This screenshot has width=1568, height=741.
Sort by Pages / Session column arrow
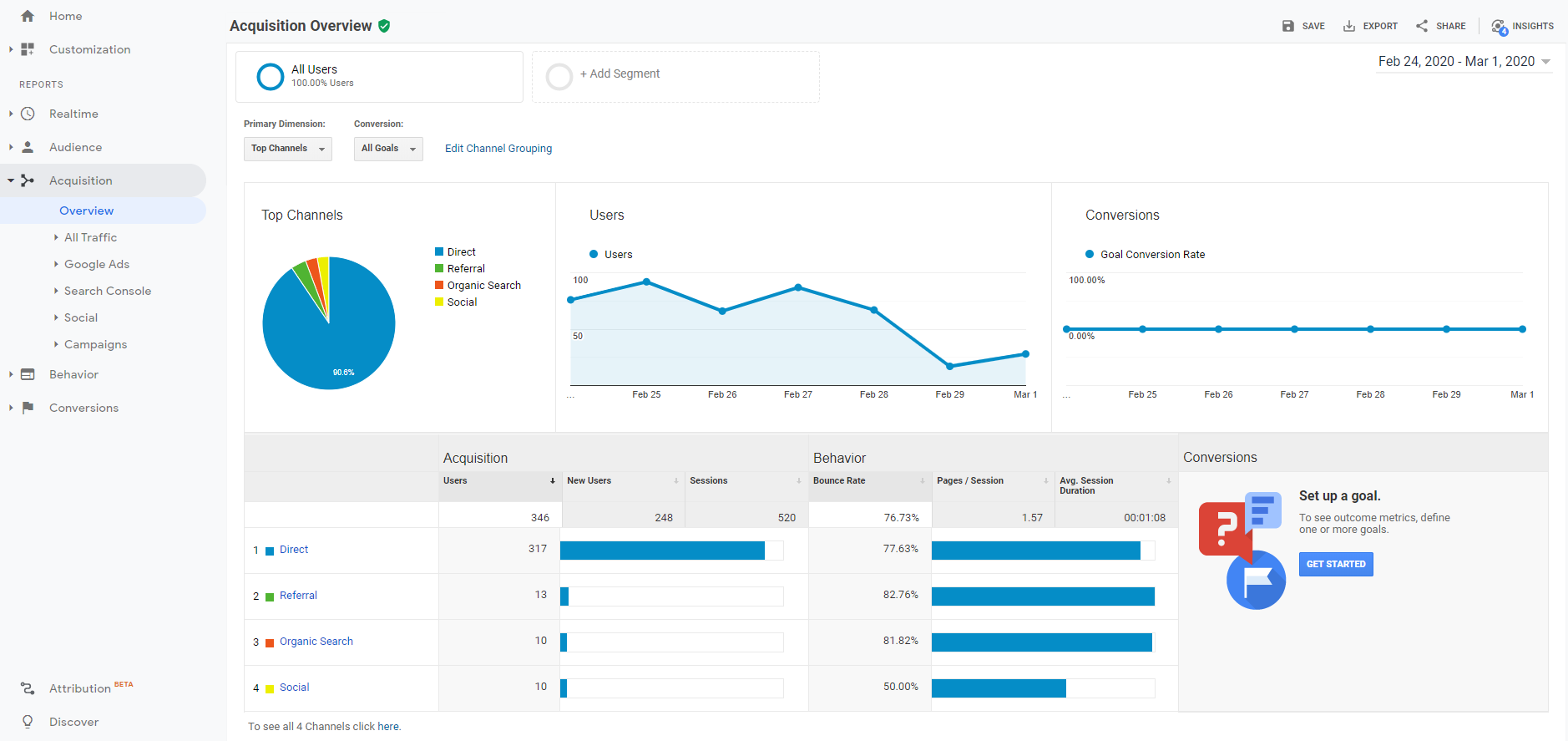(1045, 481)
